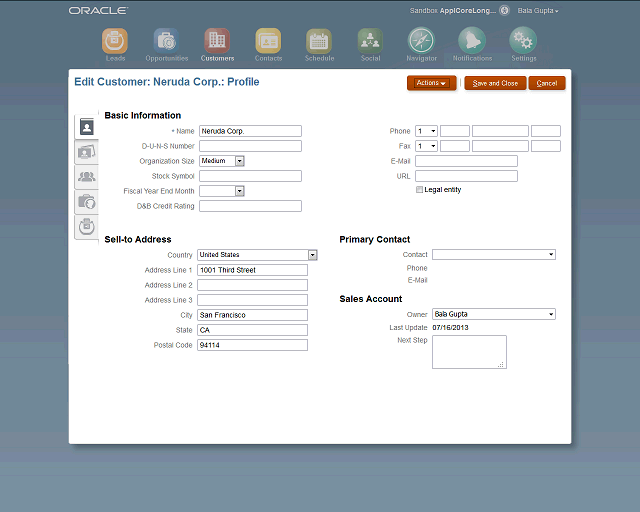Image resolution: width=640 pixels, height=512 pixels.
Task: Click the Address Line 3 field
Action: 252,300
